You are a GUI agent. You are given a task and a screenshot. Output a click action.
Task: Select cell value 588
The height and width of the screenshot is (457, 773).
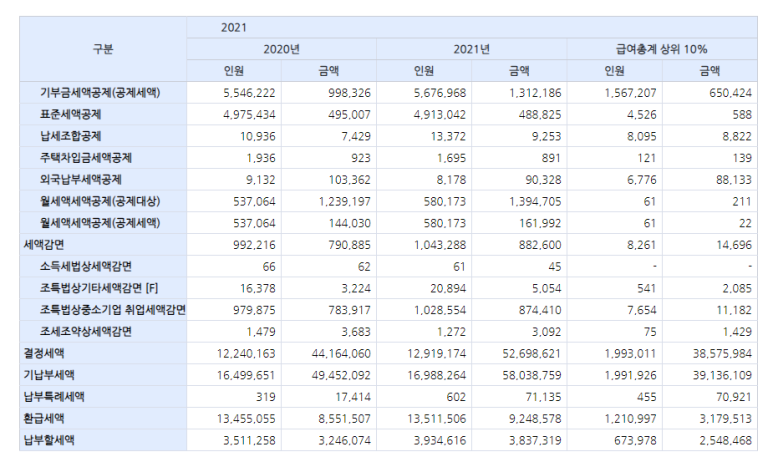pos(742,114)
